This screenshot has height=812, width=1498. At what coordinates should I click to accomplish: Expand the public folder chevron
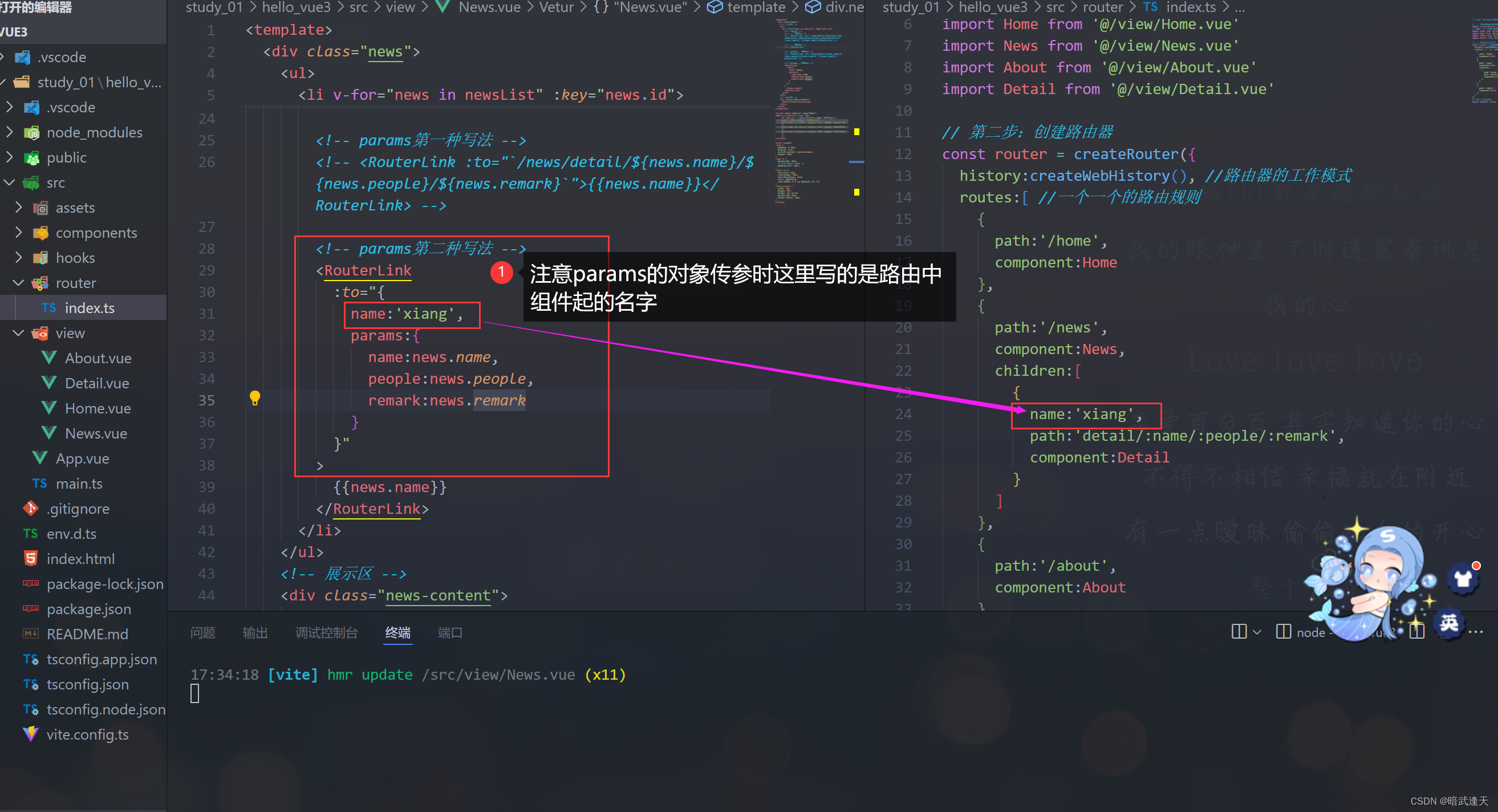(x=10, y=157)
